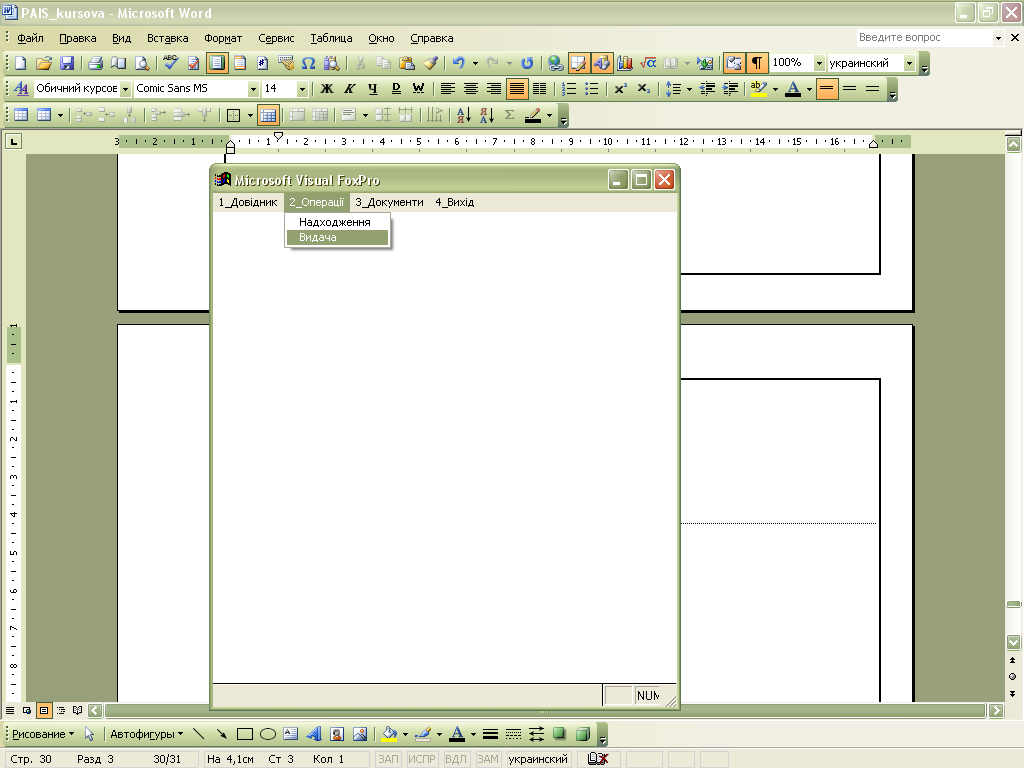The image size is (1024, 768).
Task: Paste from the clipboard icon
Action: pyautogui.click(x=407, y=63)
